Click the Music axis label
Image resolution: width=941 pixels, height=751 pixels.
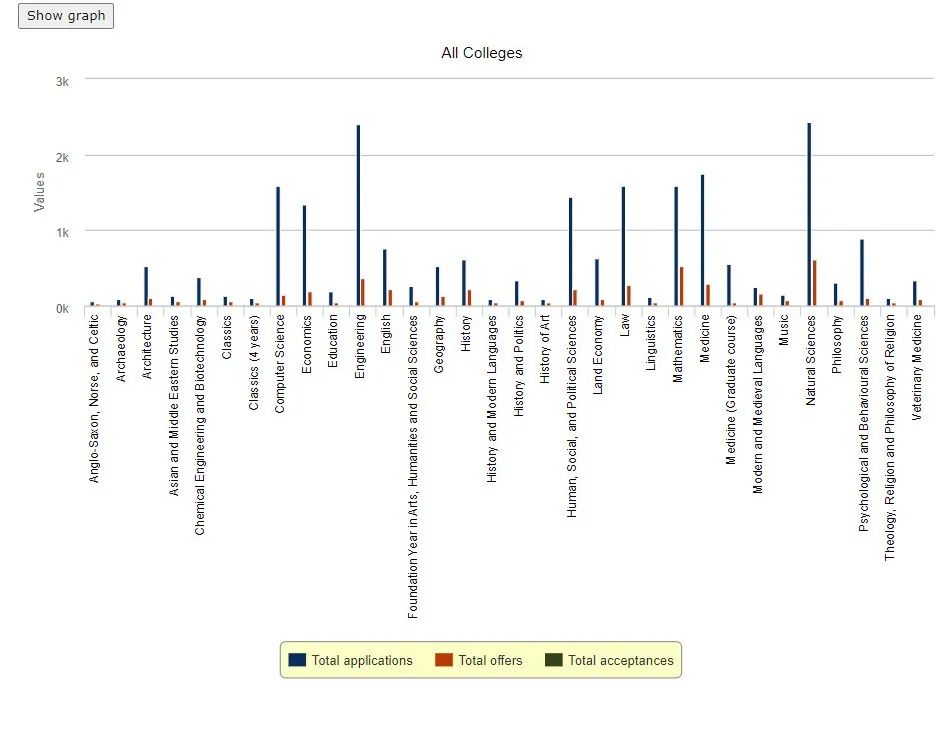[784, 331]
